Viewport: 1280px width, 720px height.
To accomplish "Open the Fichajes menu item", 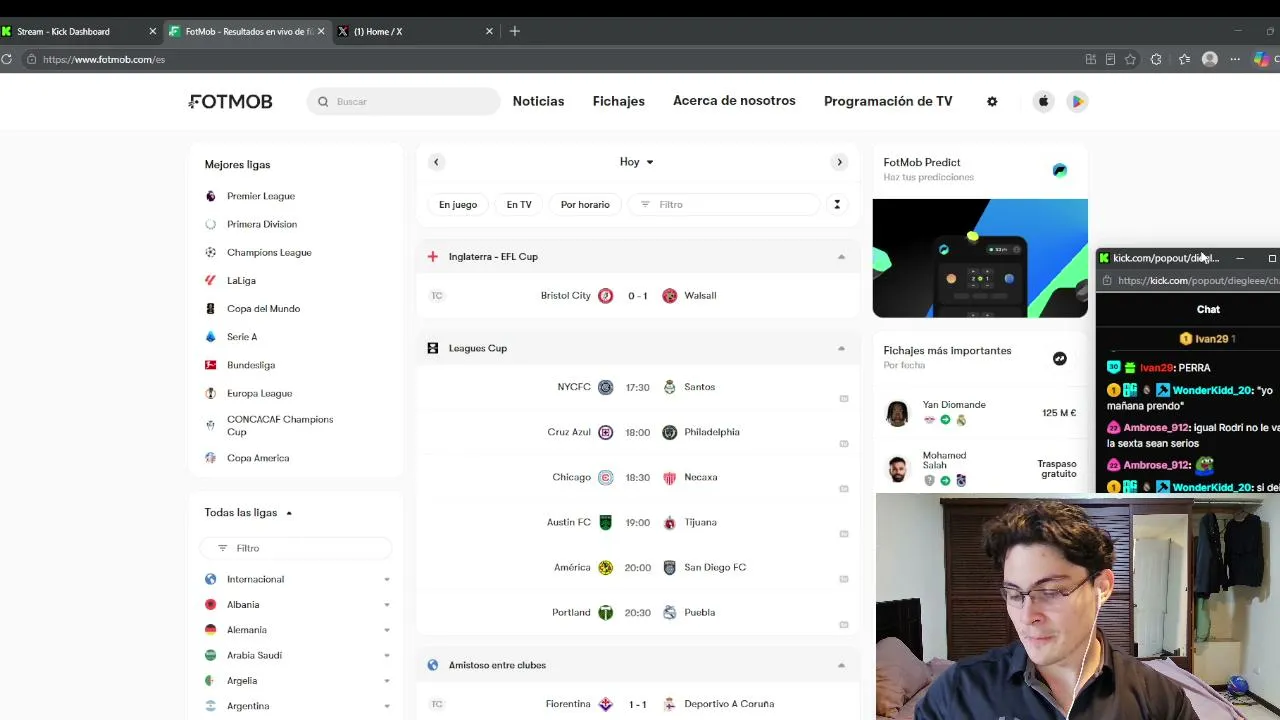I will click(x=619, y=101).
